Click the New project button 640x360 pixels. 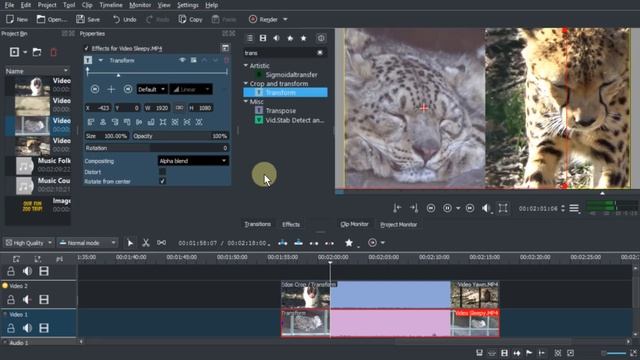(17, 19)
